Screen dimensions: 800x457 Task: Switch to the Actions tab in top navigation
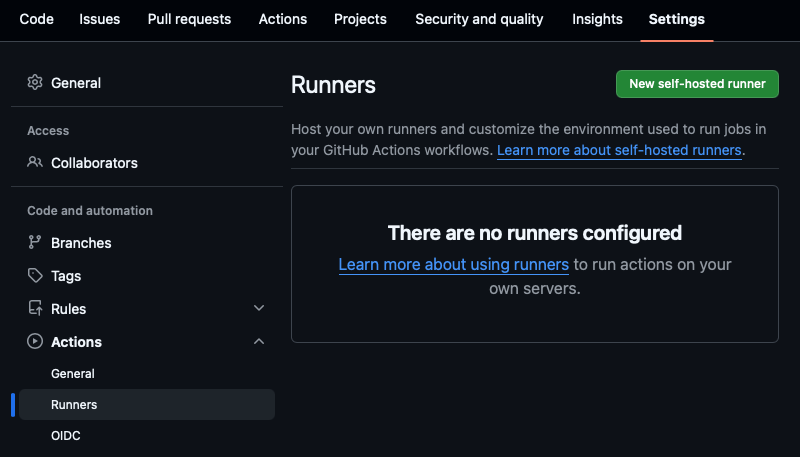point(283,19)
